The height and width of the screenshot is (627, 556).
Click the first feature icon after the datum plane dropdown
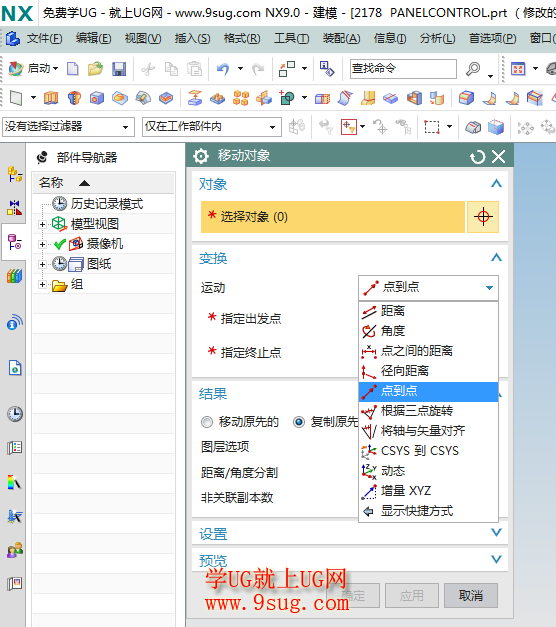click(51, 98)
